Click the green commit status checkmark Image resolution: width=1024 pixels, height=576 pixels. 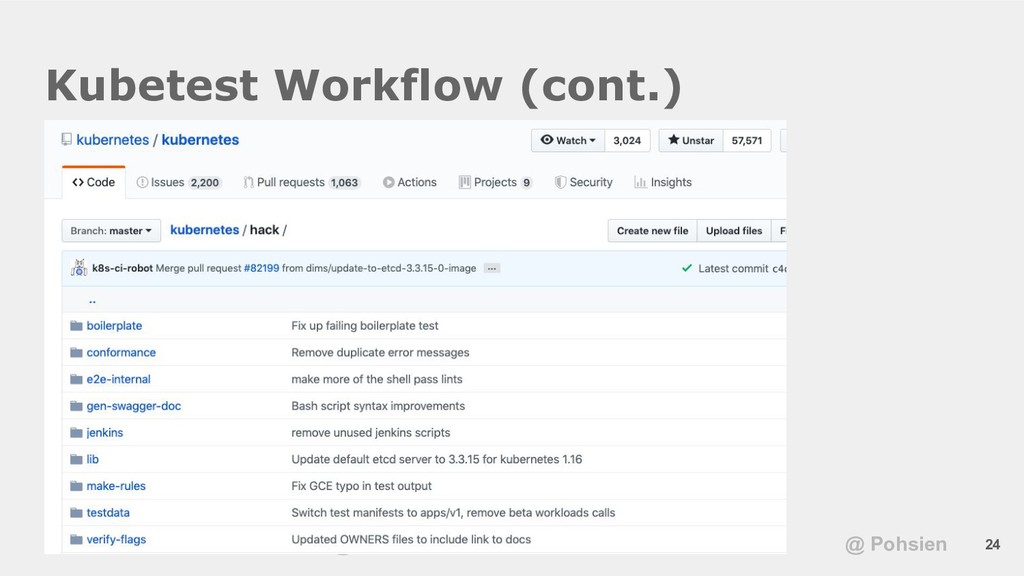click(x=686, y=268)
